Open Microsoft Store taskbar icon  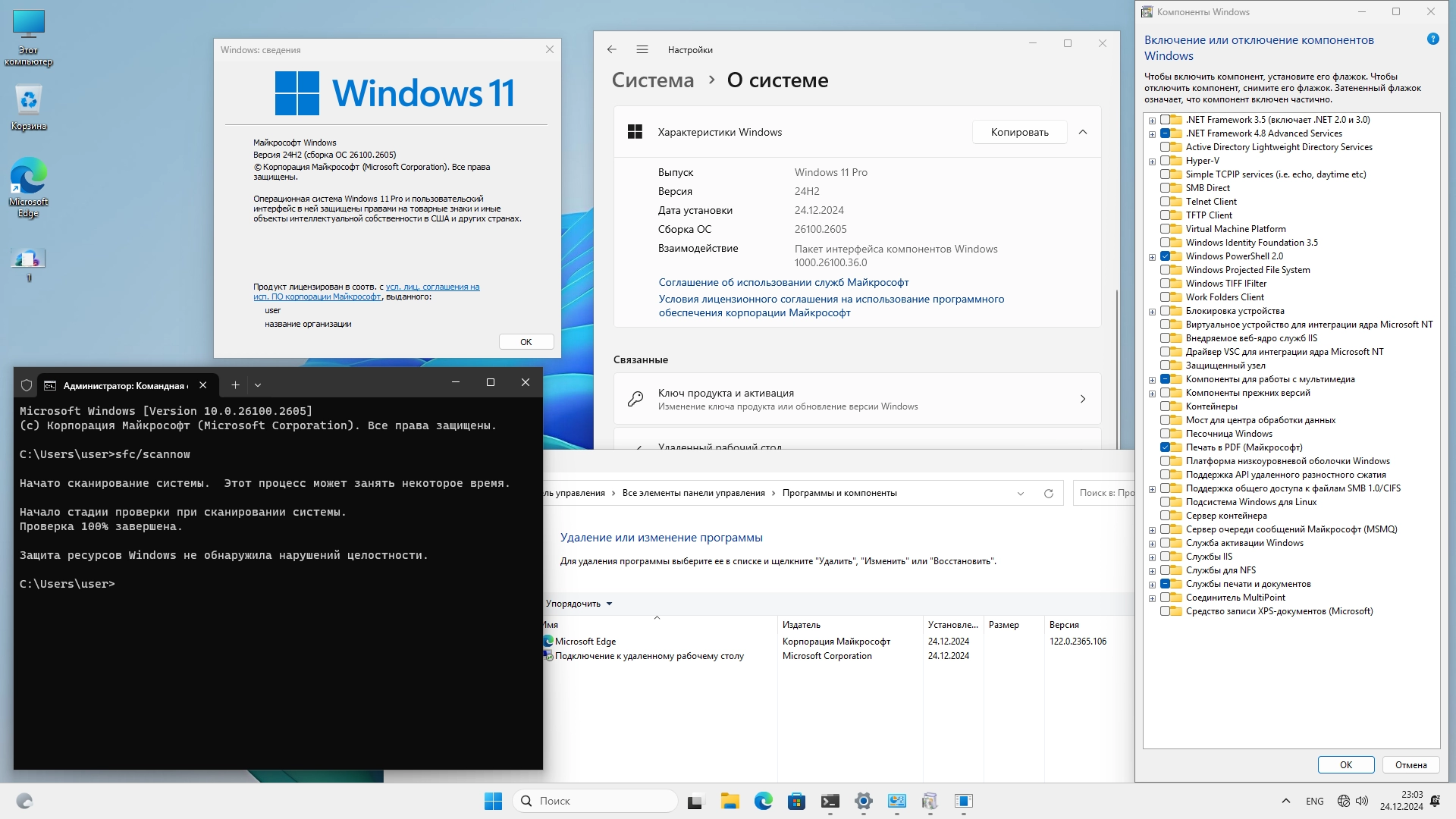point(796,801)
